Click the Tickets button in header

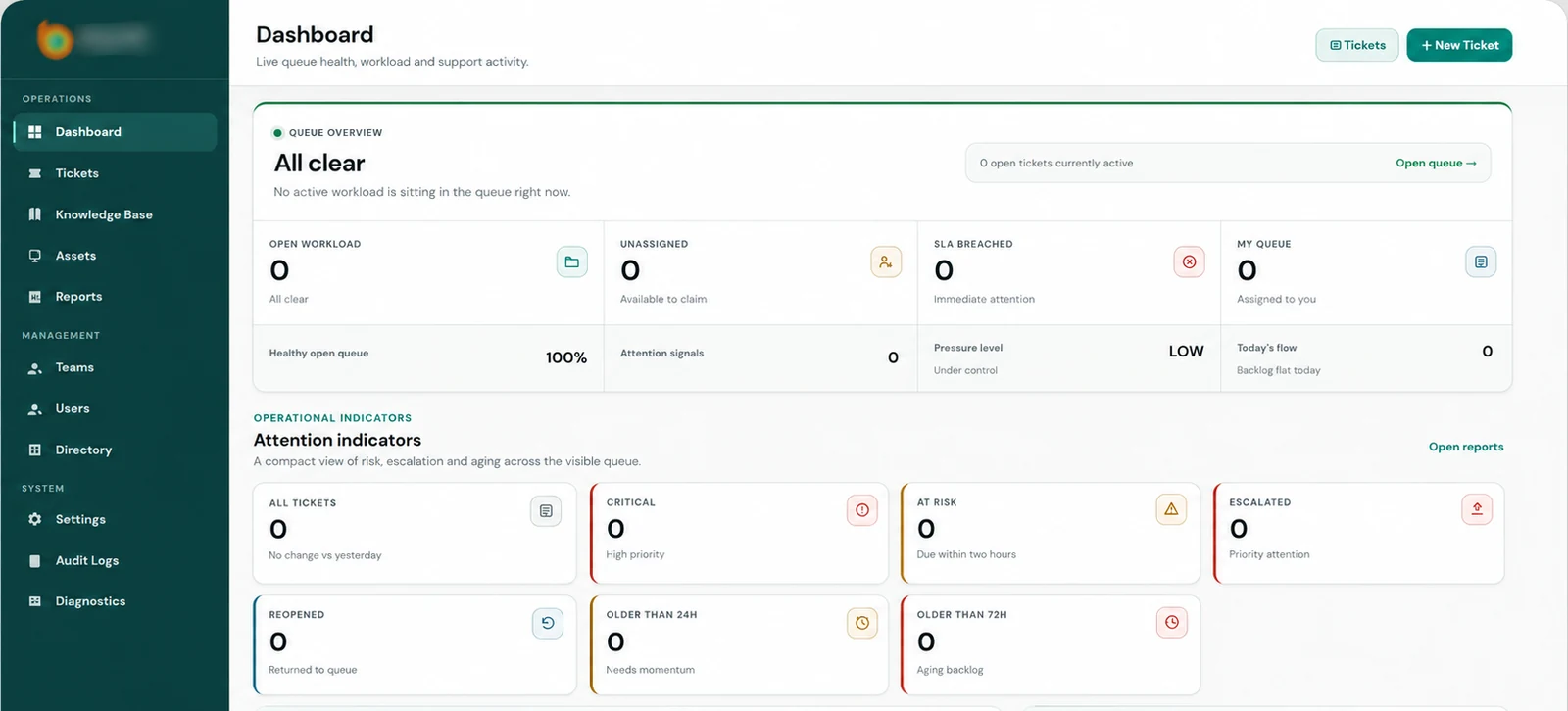pos(1357,45)
